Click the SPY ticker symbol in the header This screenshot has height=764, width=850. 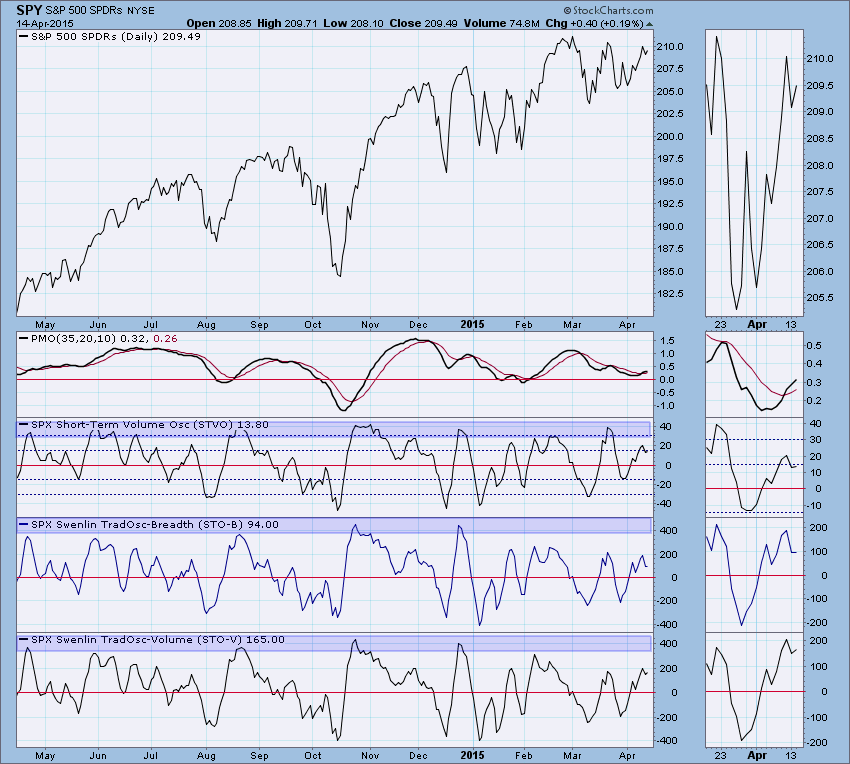29,10
